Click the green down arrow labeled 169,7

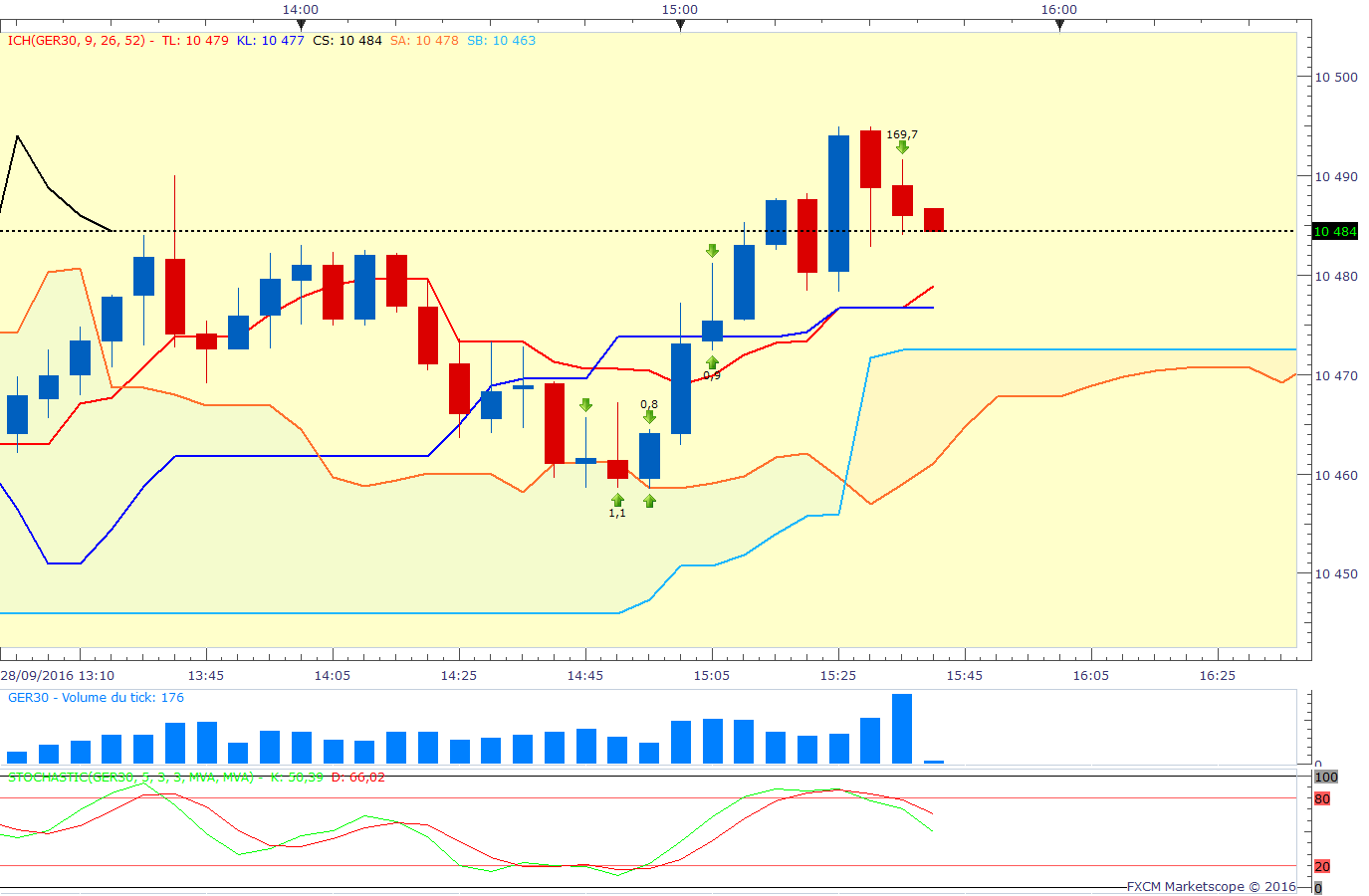pos(902,148)
